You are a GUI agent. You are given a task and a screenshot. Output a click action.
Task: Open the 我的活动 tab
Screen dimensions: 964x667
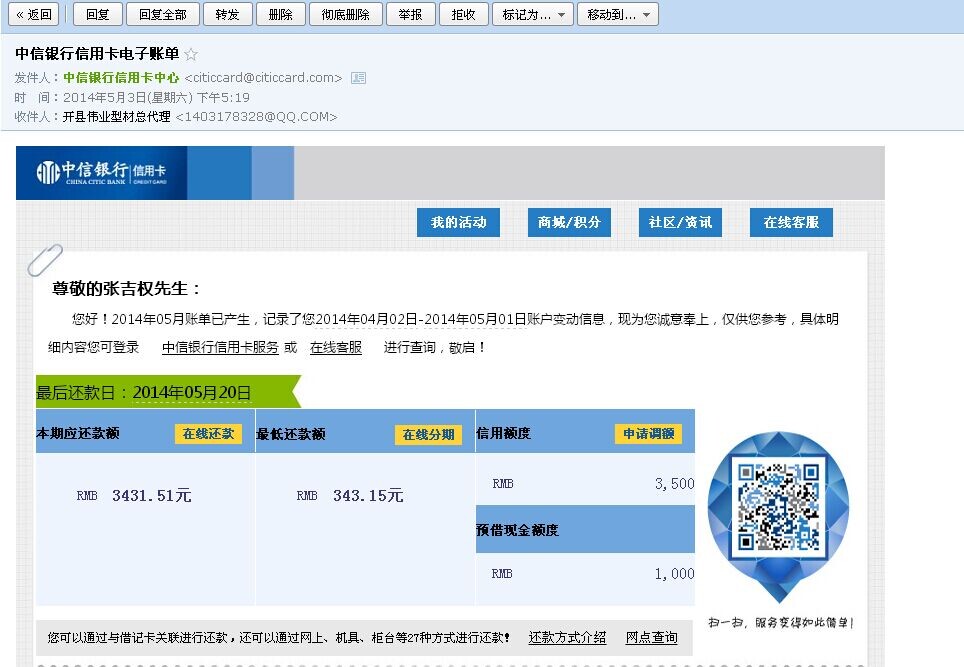point(458,223)
